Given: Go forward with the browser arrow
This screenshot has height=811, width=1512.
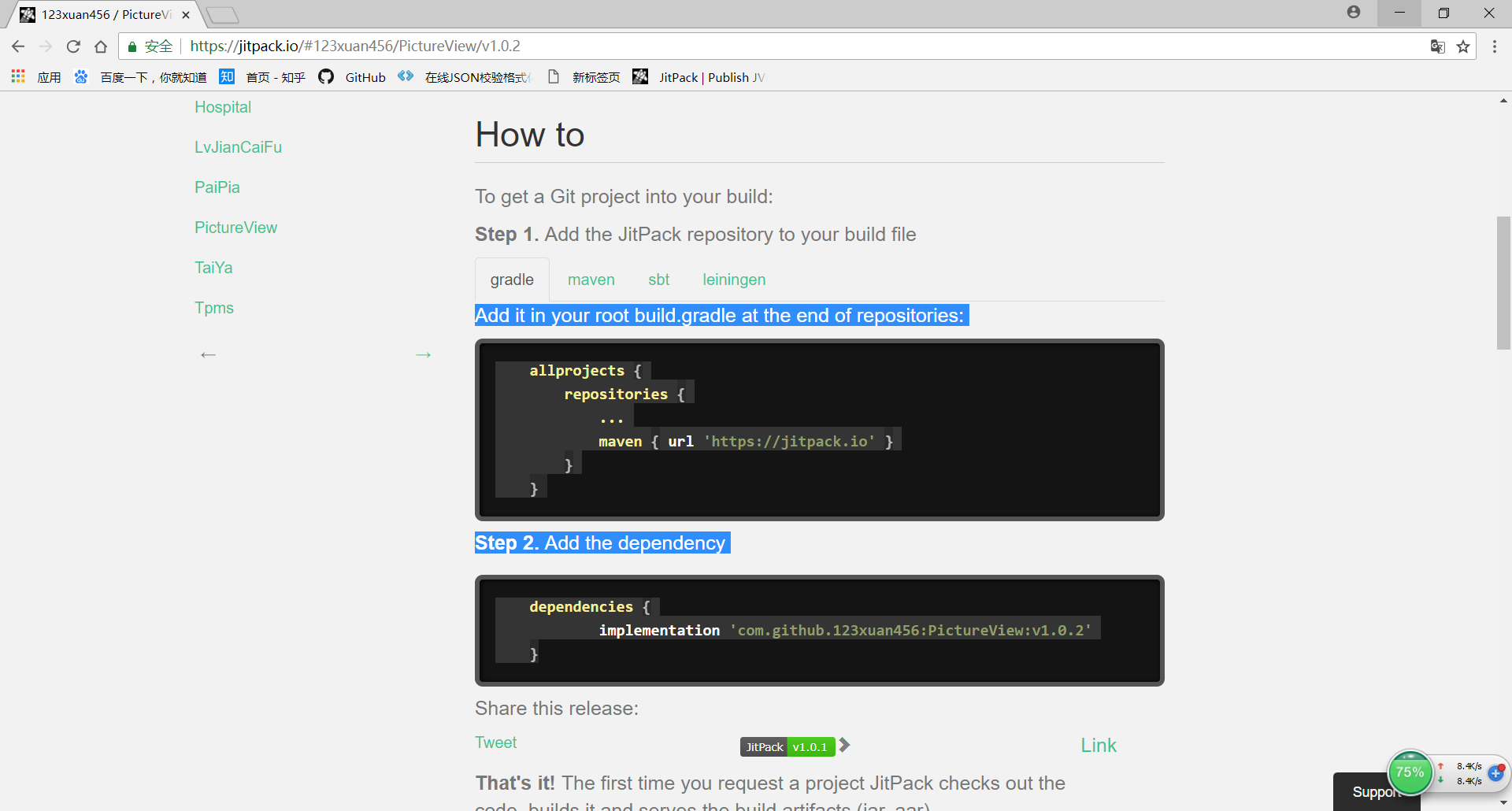Looking at the screenshot, I should point(46,46).
